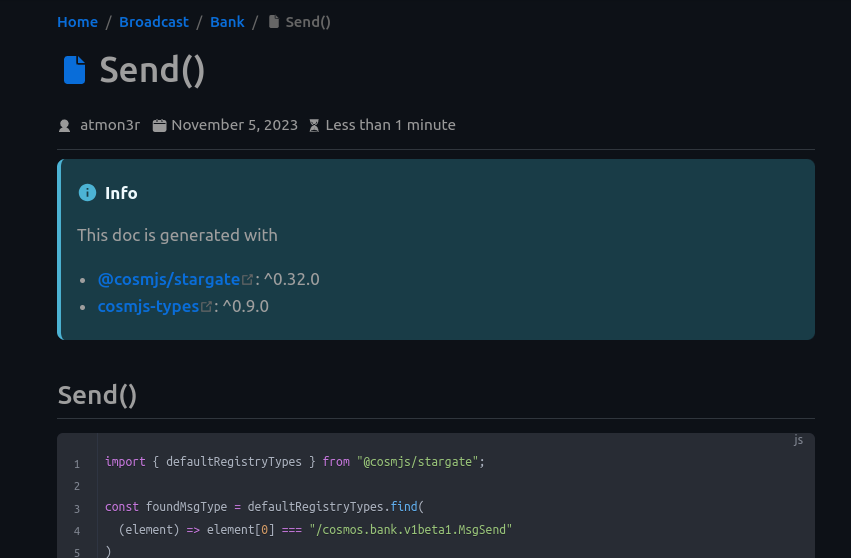851x558 pixels.
Task: Click code line number 1
Action: [x=77, y=464]
